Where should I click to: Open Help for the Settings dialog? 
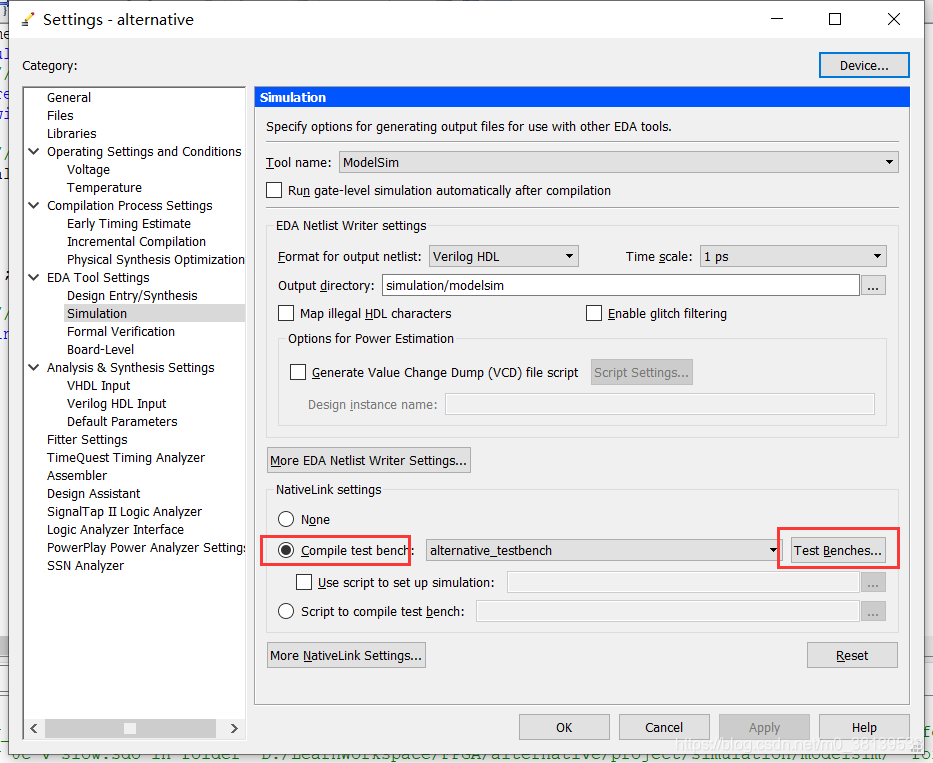(863, 727)
